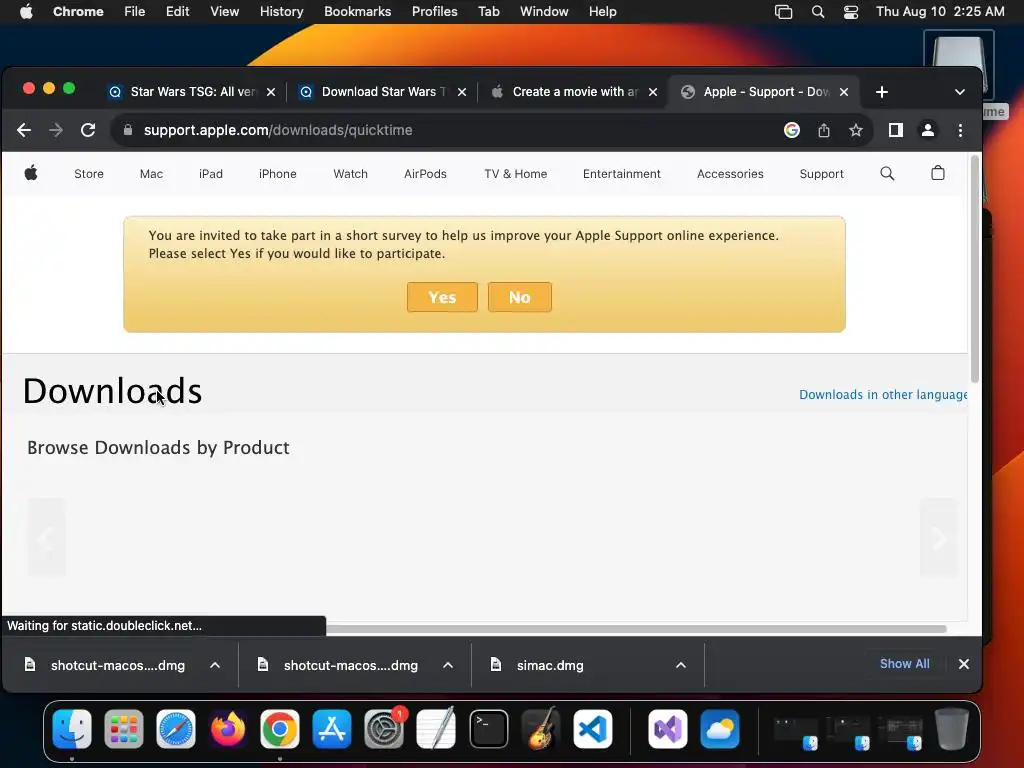Viewport: 1024px width, 768px height.
Task: Open the Store nav link
Action: tap(89, 174)
